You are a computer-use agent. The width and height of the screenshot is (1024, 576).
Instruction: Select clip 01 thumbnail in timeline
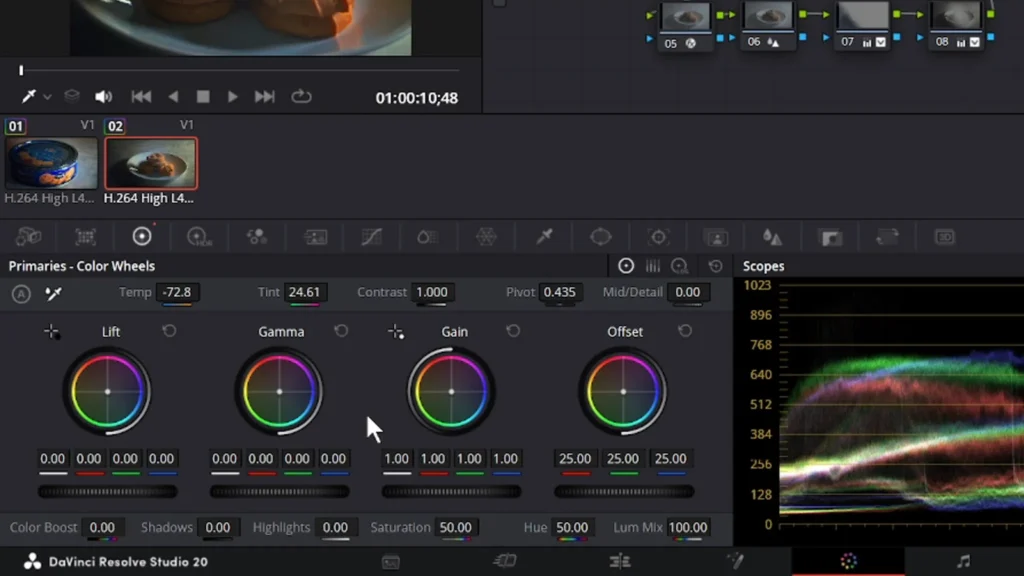tap(51, 163)
